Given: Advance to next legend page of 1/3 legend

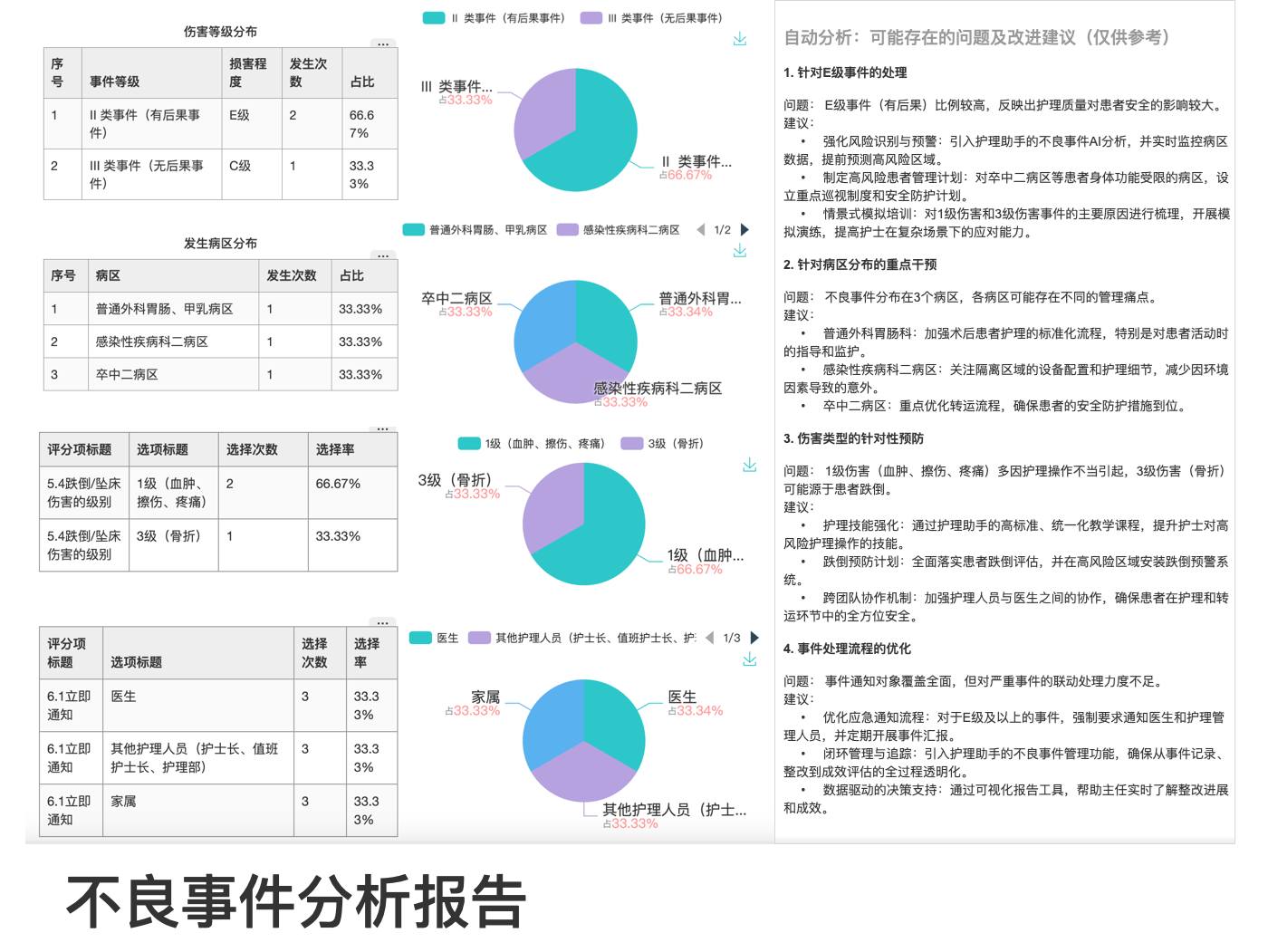Looking at the screenshot, I should point(754,638).
